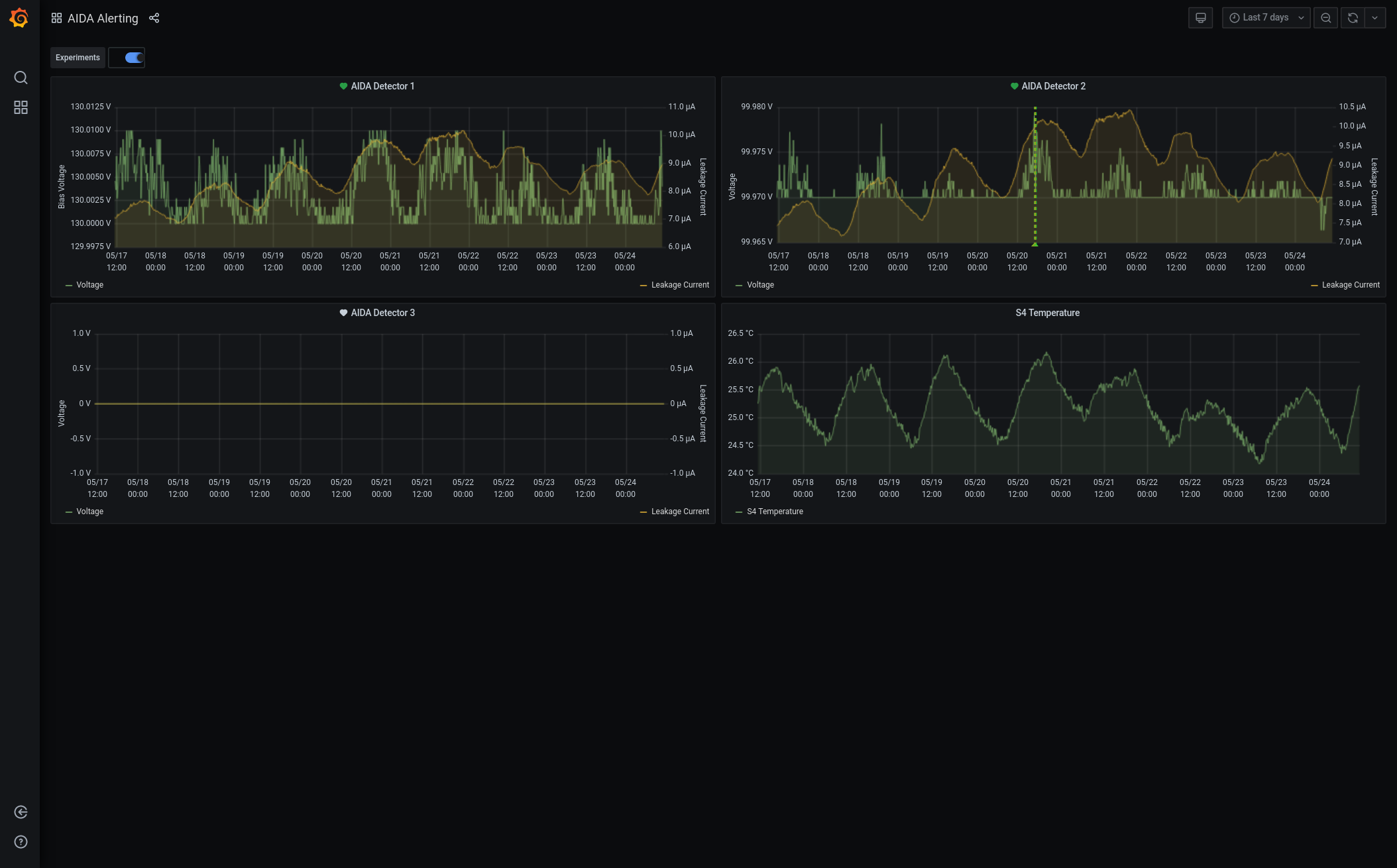Open the Last 7 days time picker
The image size is (1397, 868).
coord(1265,18)
